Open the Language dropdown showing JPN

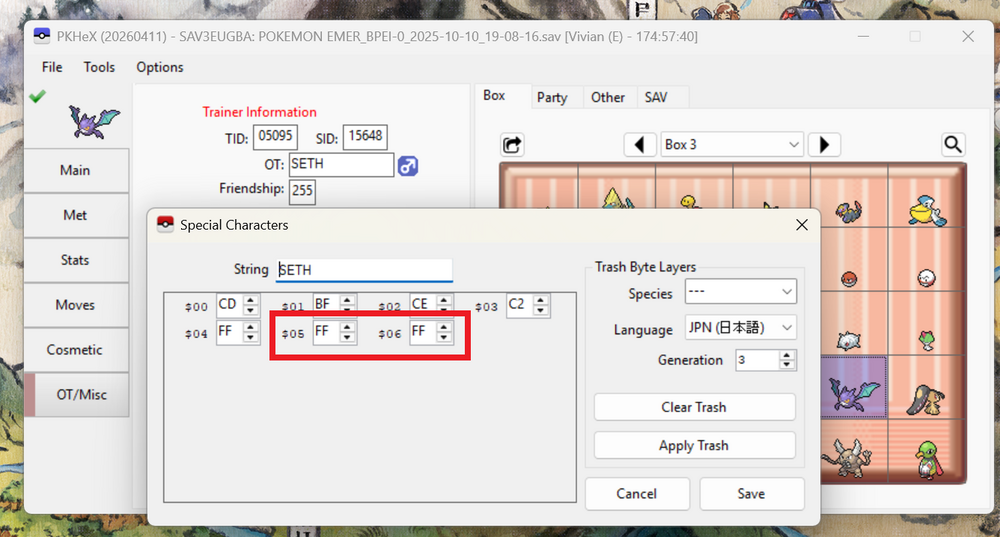740,328
